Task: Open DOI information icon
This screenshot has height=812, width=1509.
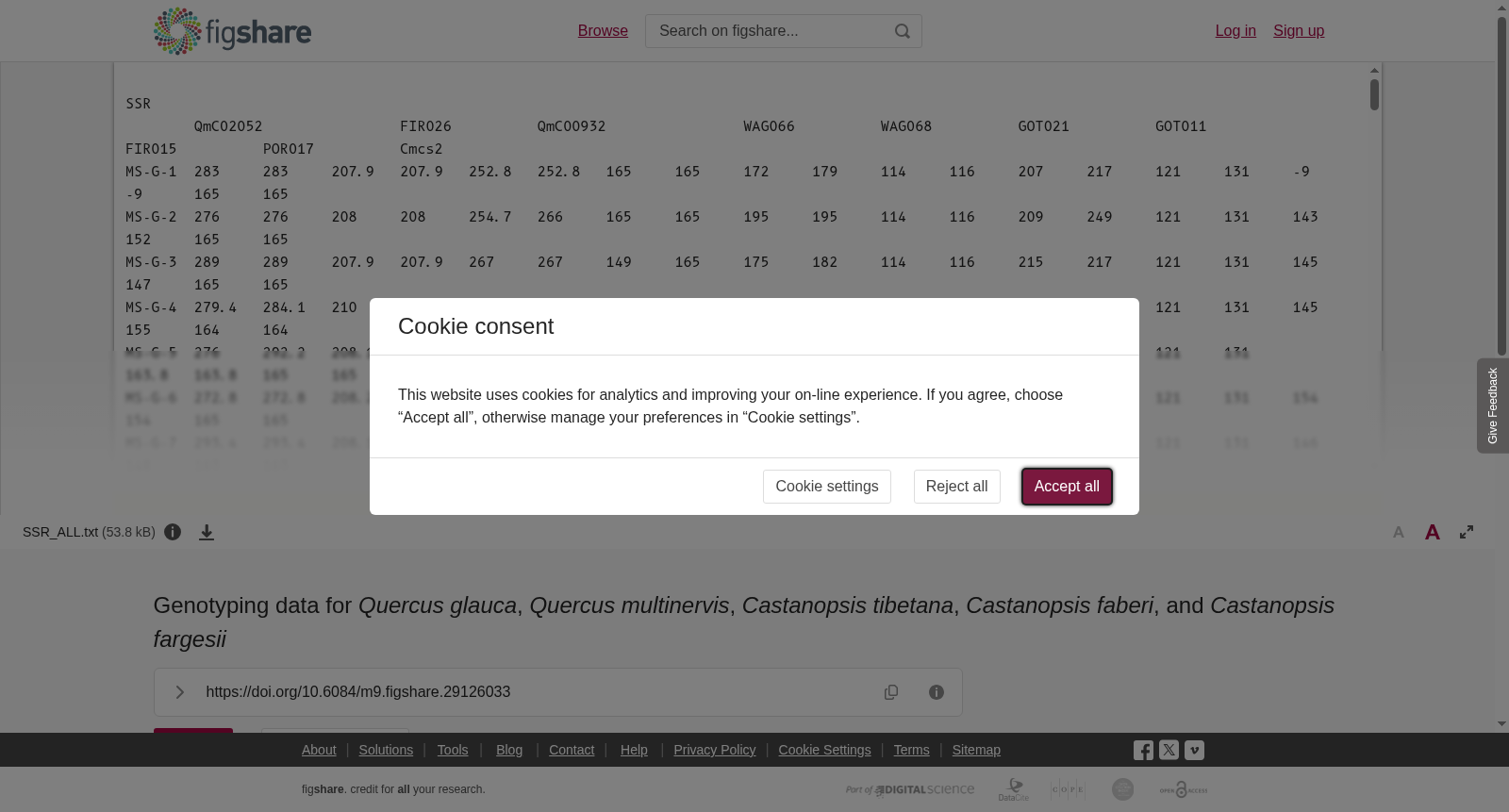Action: 937,692
